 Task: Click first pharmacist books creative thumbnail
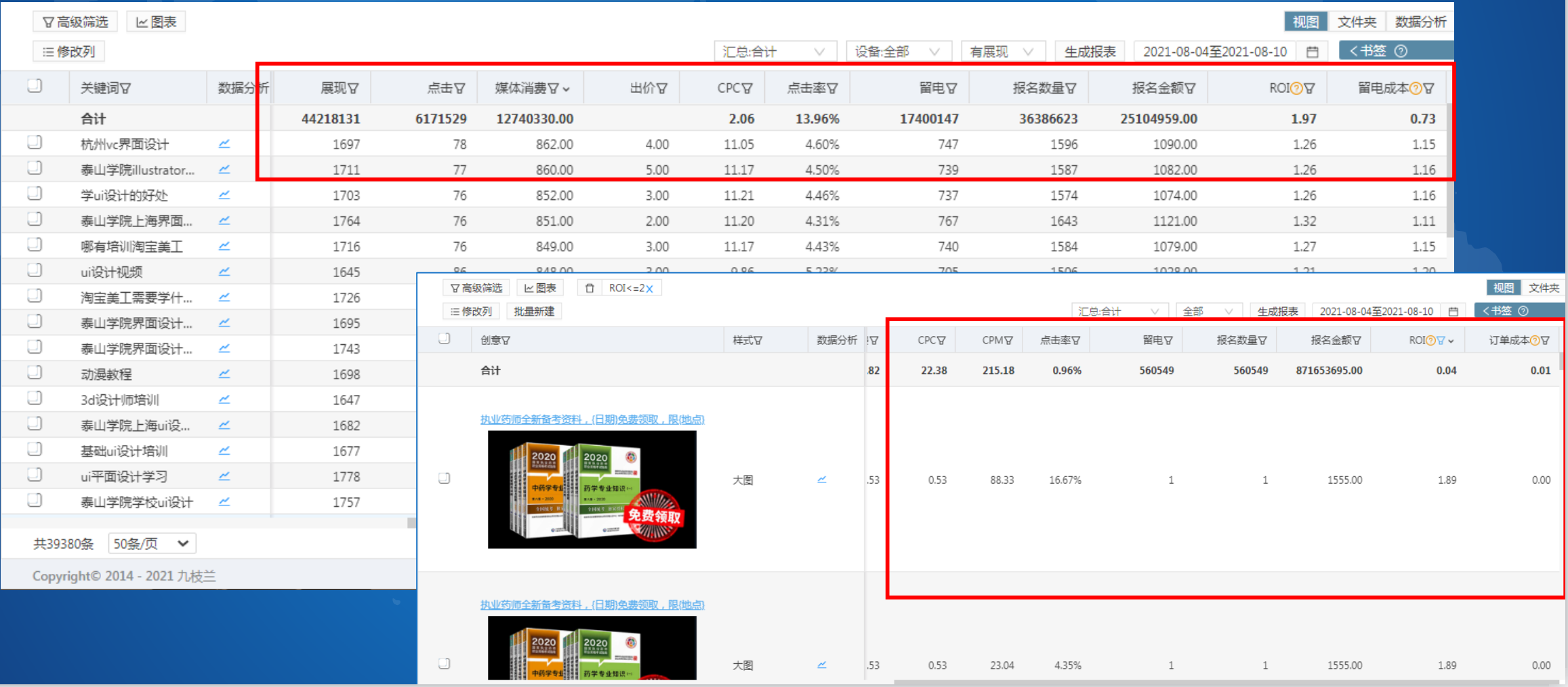click(592, 489)
